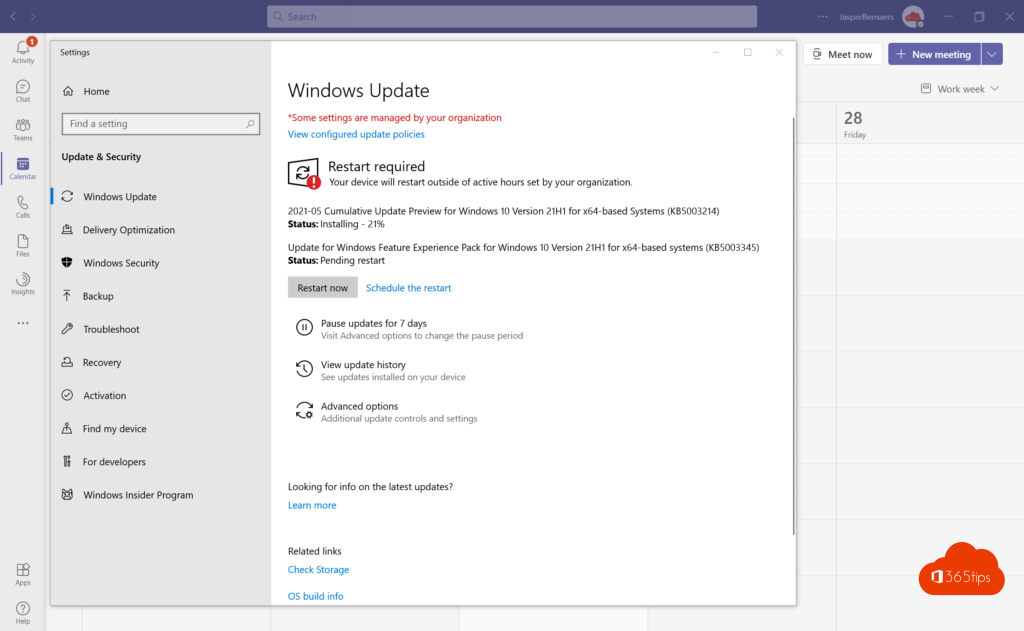The width and height of the screenshot is (1024, 631).
Task: Open Chat in Teams sidebar
Action: 23,91
